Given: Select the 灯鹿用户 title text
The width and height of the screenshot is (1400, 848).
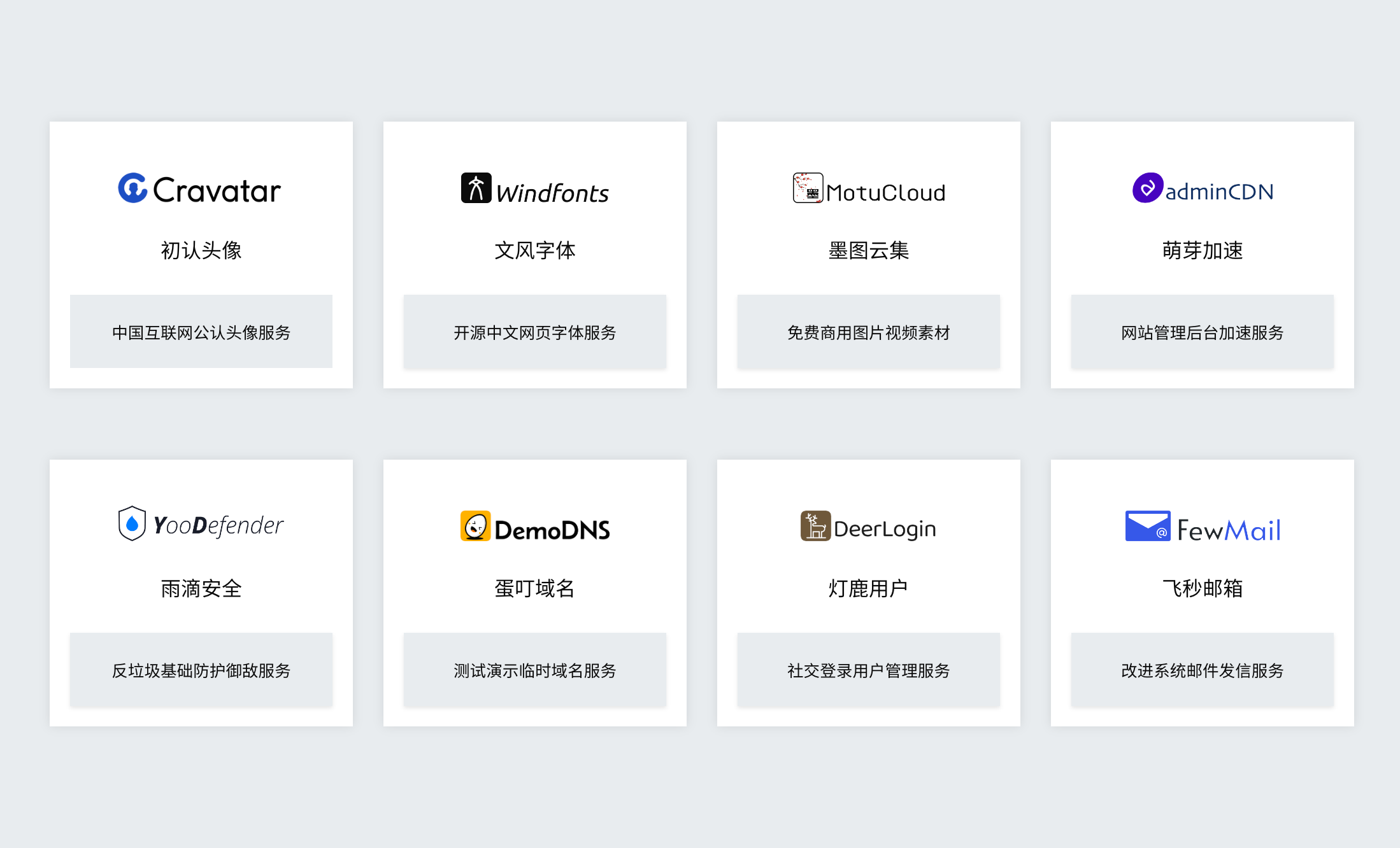Looking at the screenshot, I should [869, 588].
